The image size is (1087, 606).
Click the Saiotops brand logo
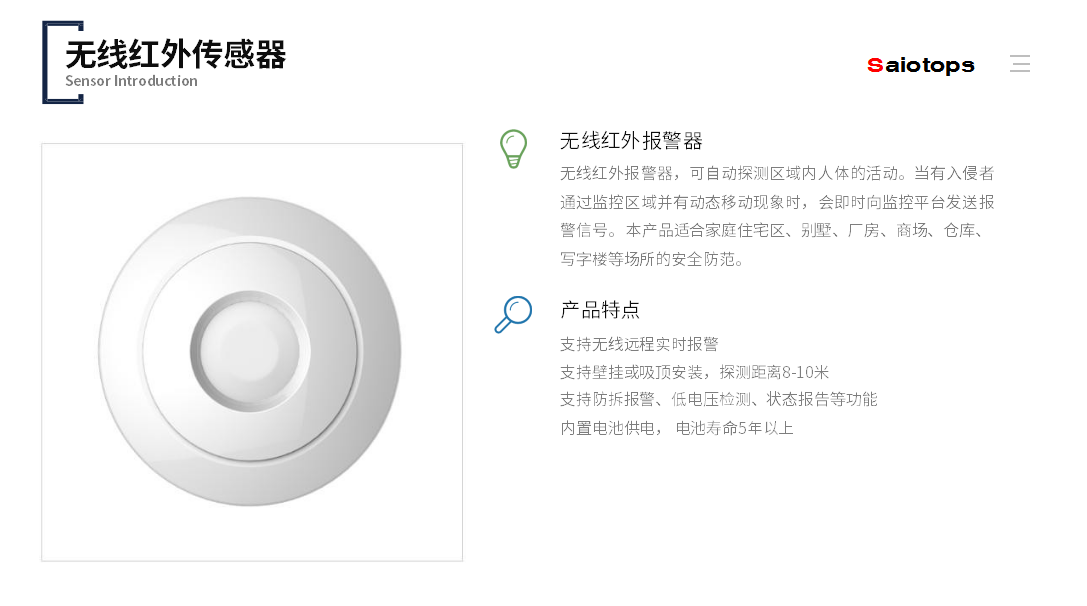click(x=920, y=65)
